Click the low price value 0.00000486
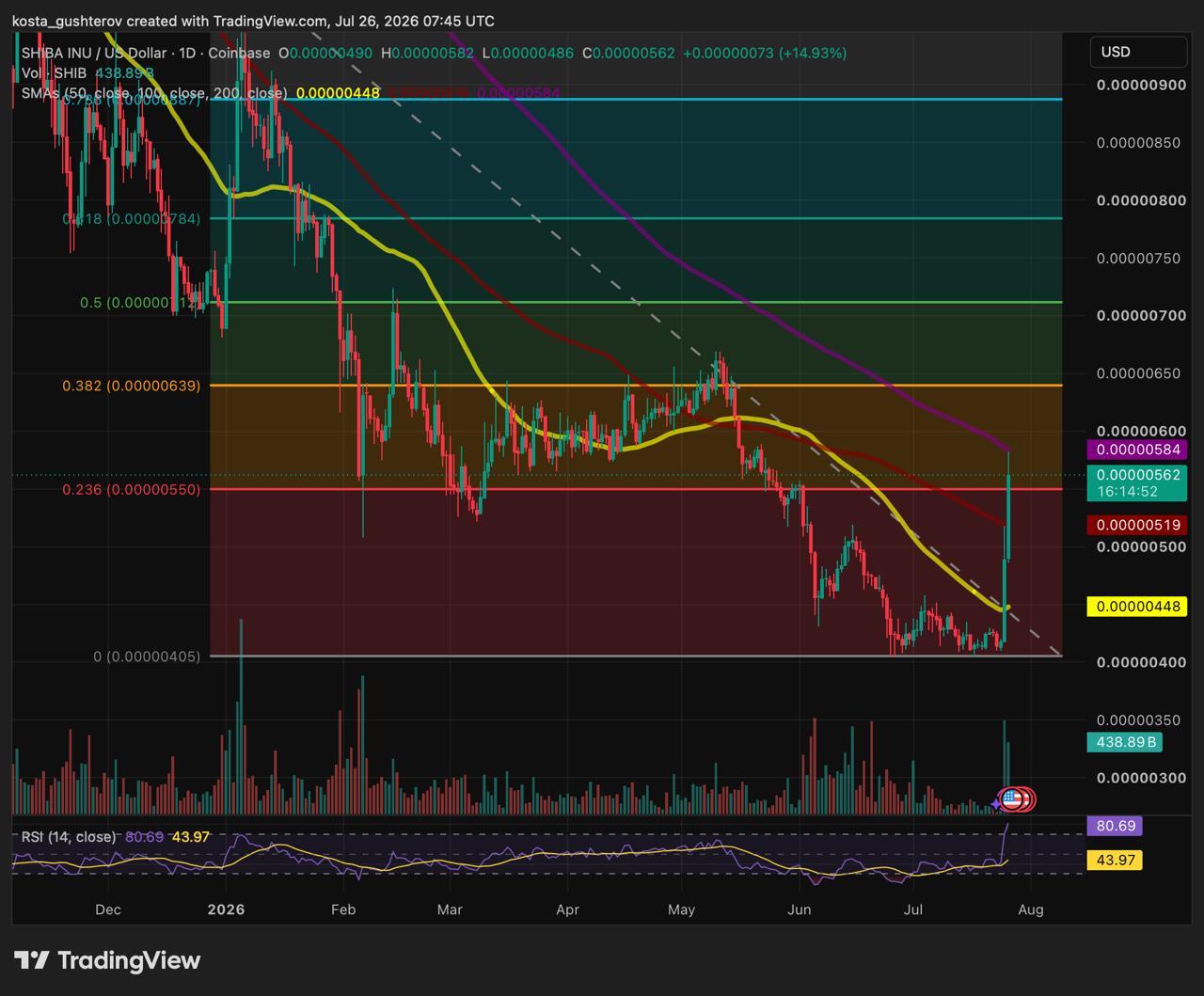1204x996 pixels. coord(532,54)
